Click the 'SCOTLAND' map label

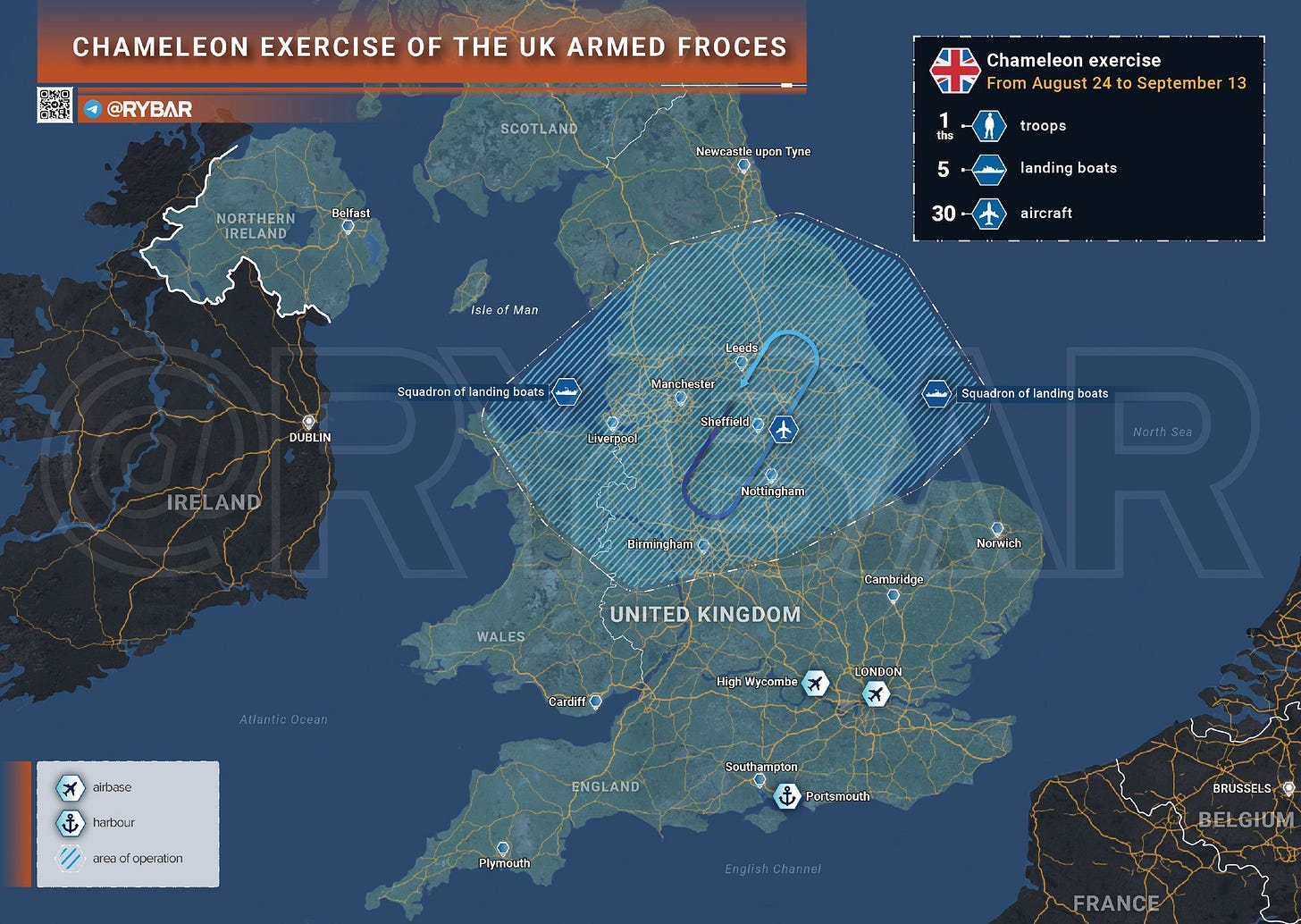pyautogui.click(x=539, y=129)
